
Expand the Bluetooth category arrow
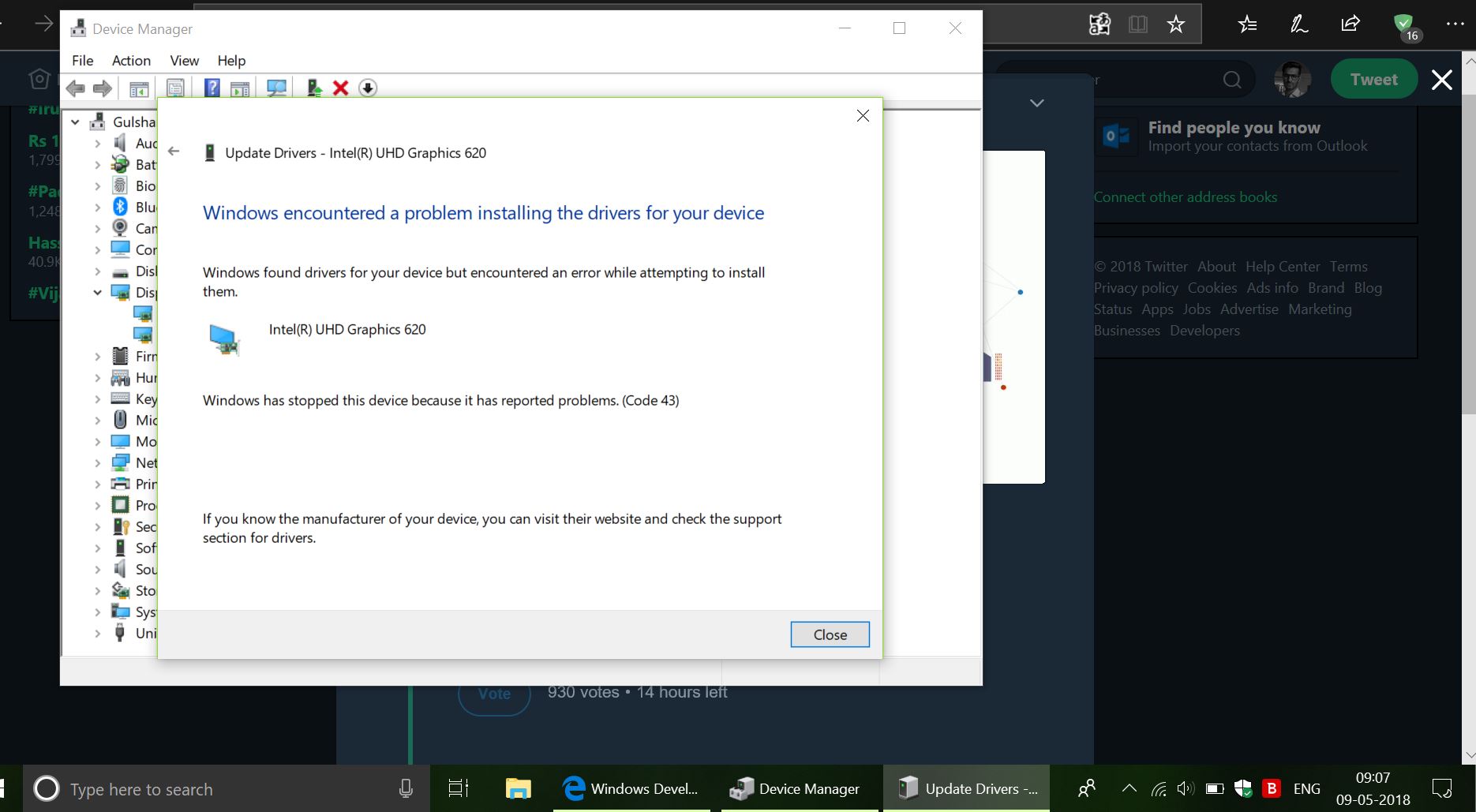(97, 207)
